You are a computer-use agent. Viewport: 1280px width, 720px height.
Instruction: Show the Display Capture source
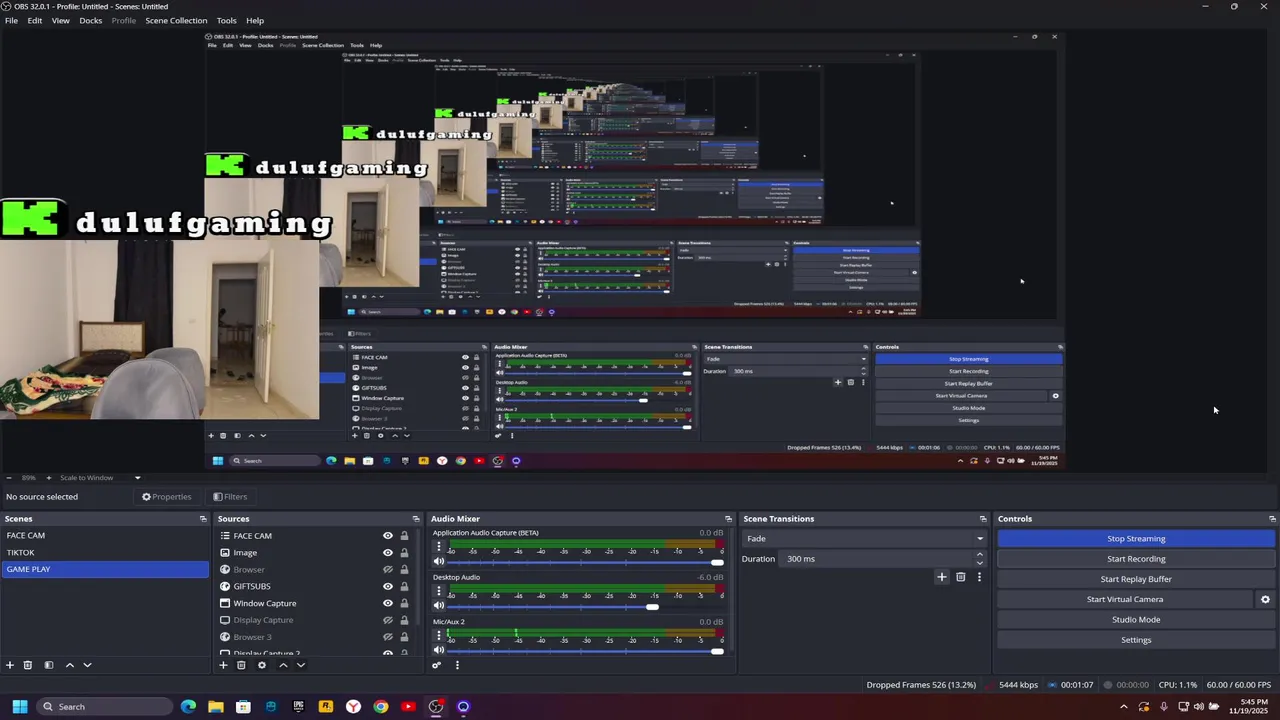click(388, 620)
